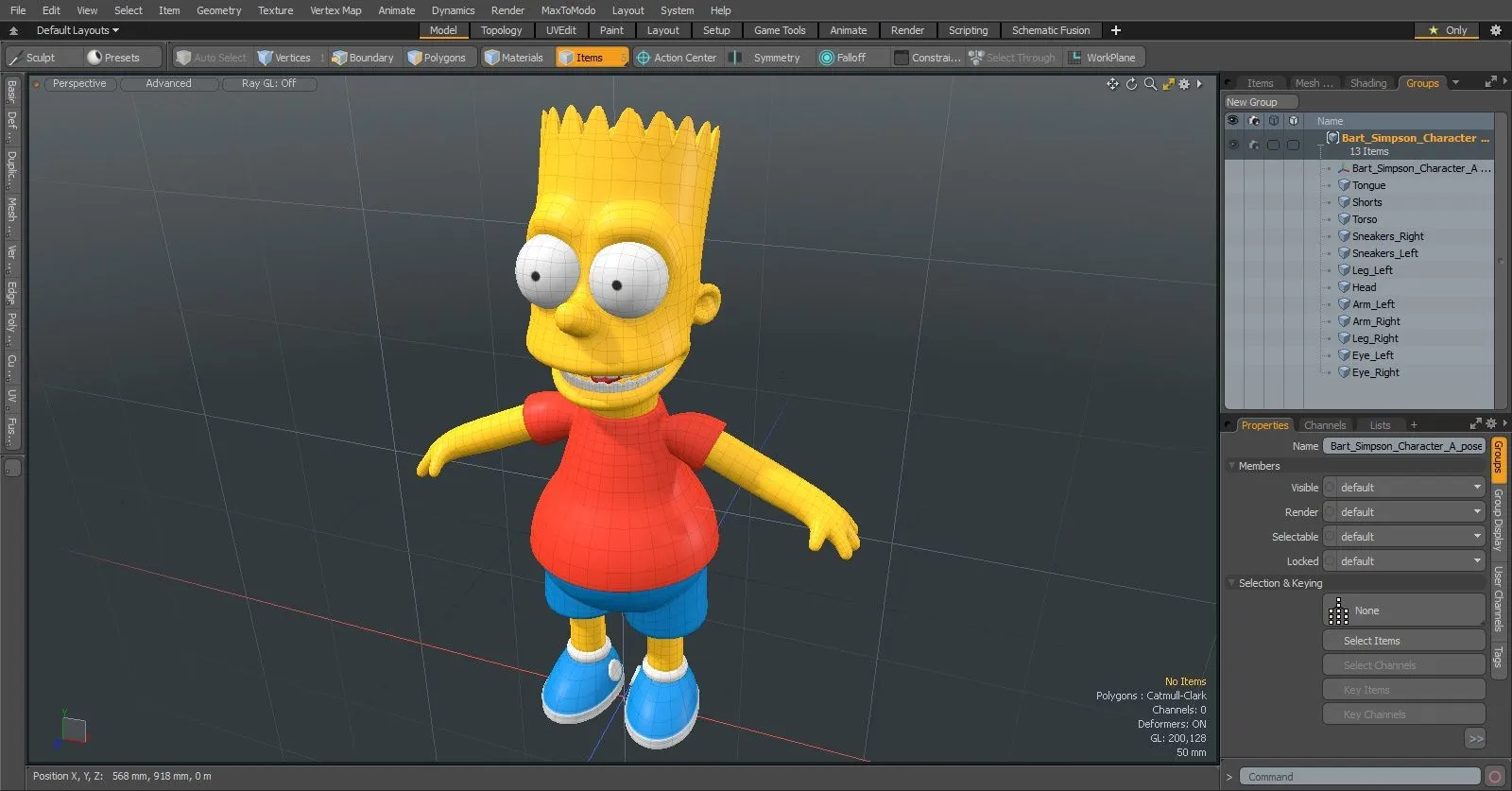Open the Locked default dropdown
The width and height of the screenshot is (1512, 791).
coord(1404,561)
